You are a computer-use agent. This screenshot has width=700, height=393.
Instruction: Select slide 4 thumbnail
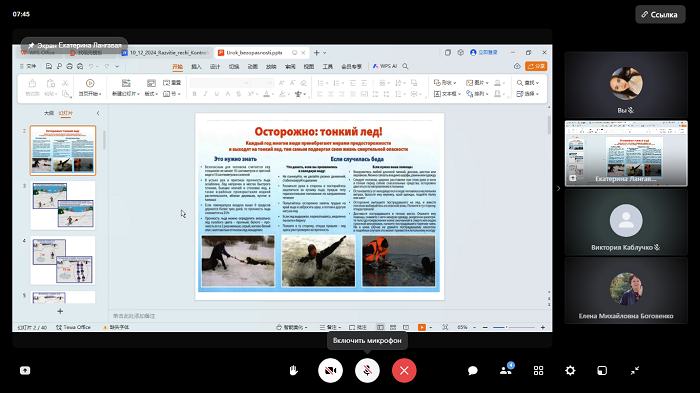(63, 260)
